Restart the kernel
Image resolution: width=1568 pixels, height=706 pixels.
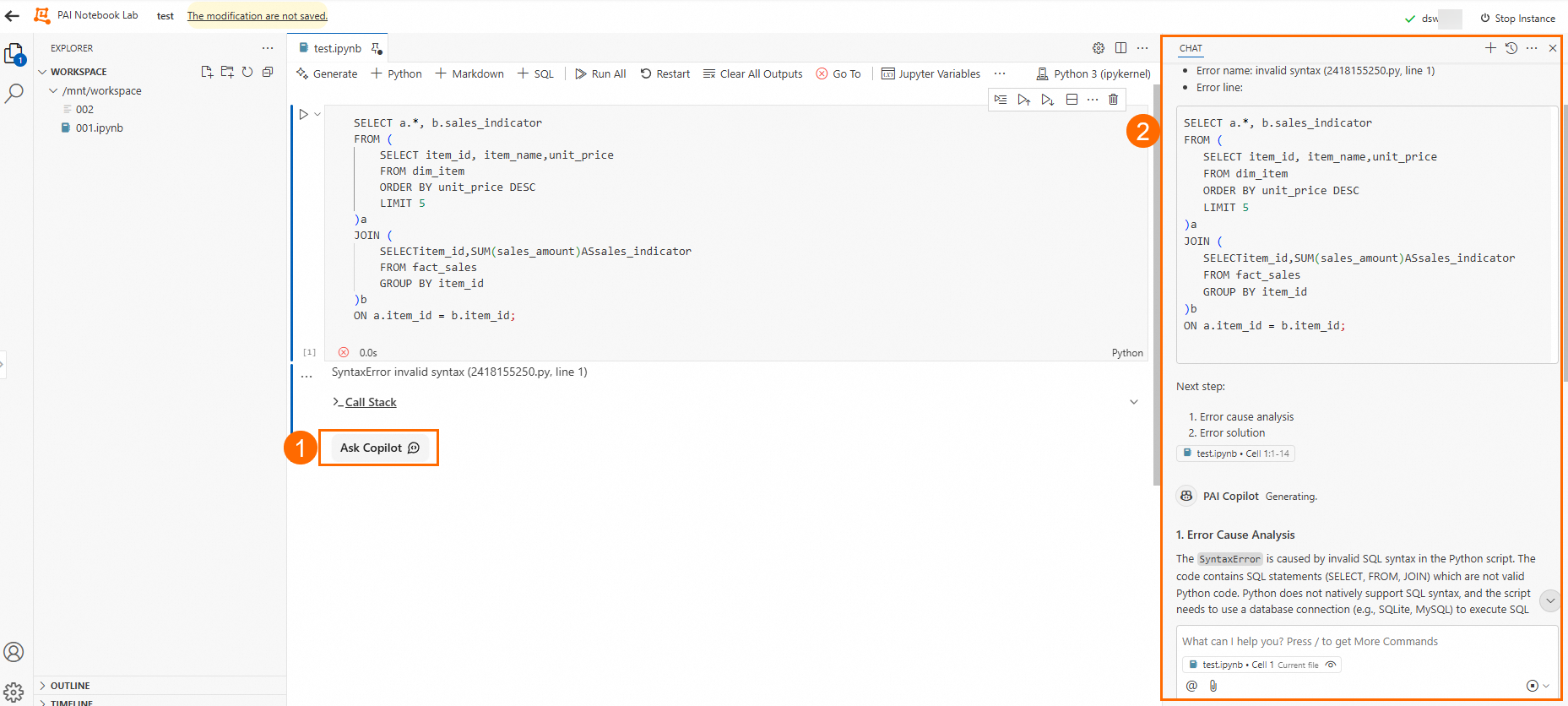665,73
